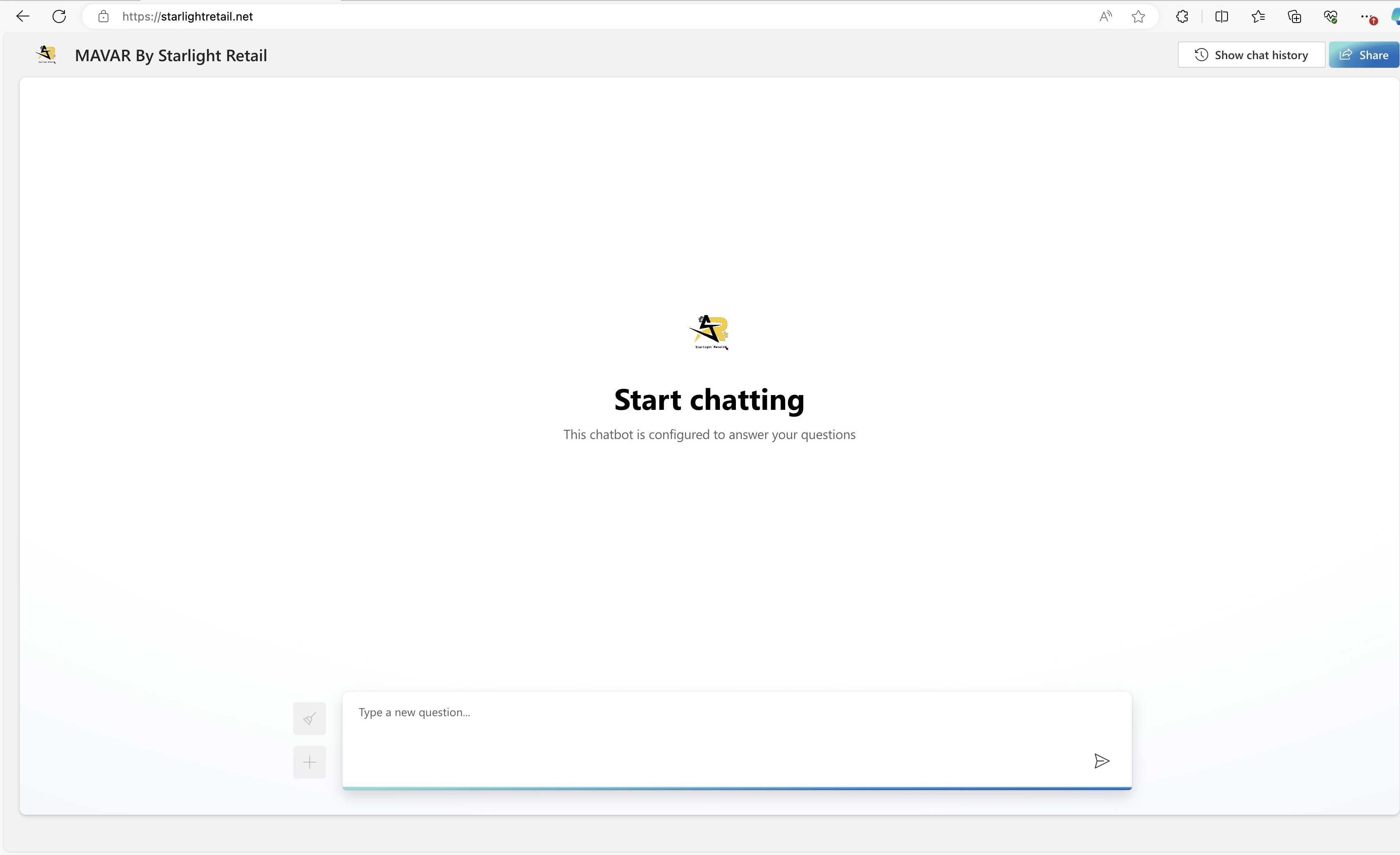
Task: Go back using the browser back arrow
Action: 23,16
